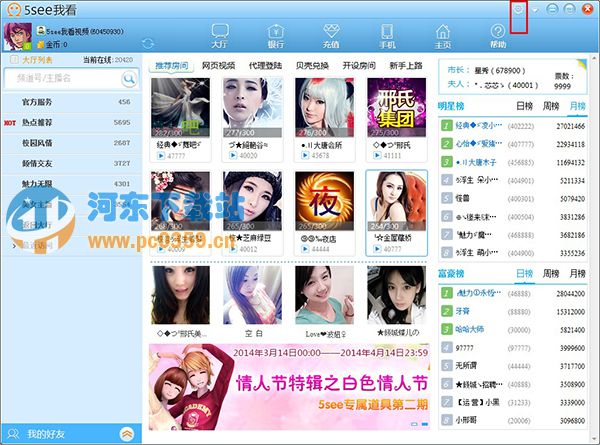This screenshot has width=600, height=445.
Task: Open host photo labeled ★倾城蝶儿
Action: pos(396,295)
